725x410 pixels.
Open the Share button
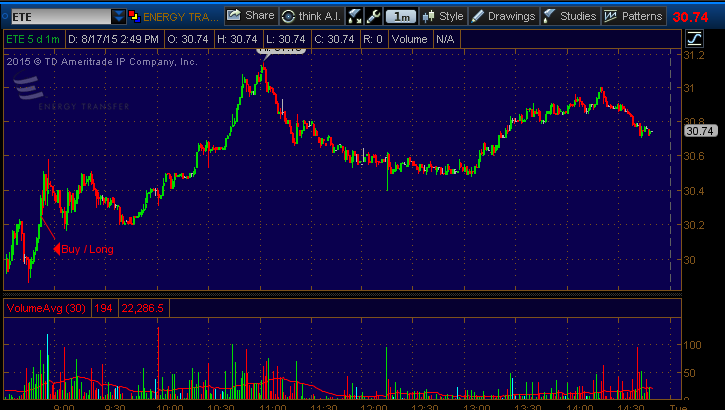click(x=252, y=16)
